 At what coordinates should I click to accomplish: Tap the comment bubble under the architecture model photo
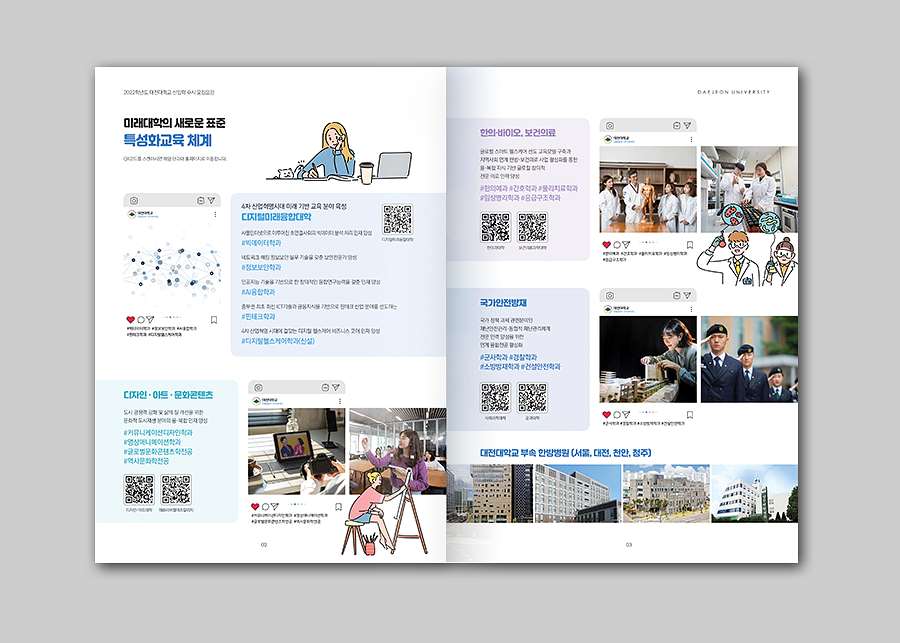[x=617, y=415]
